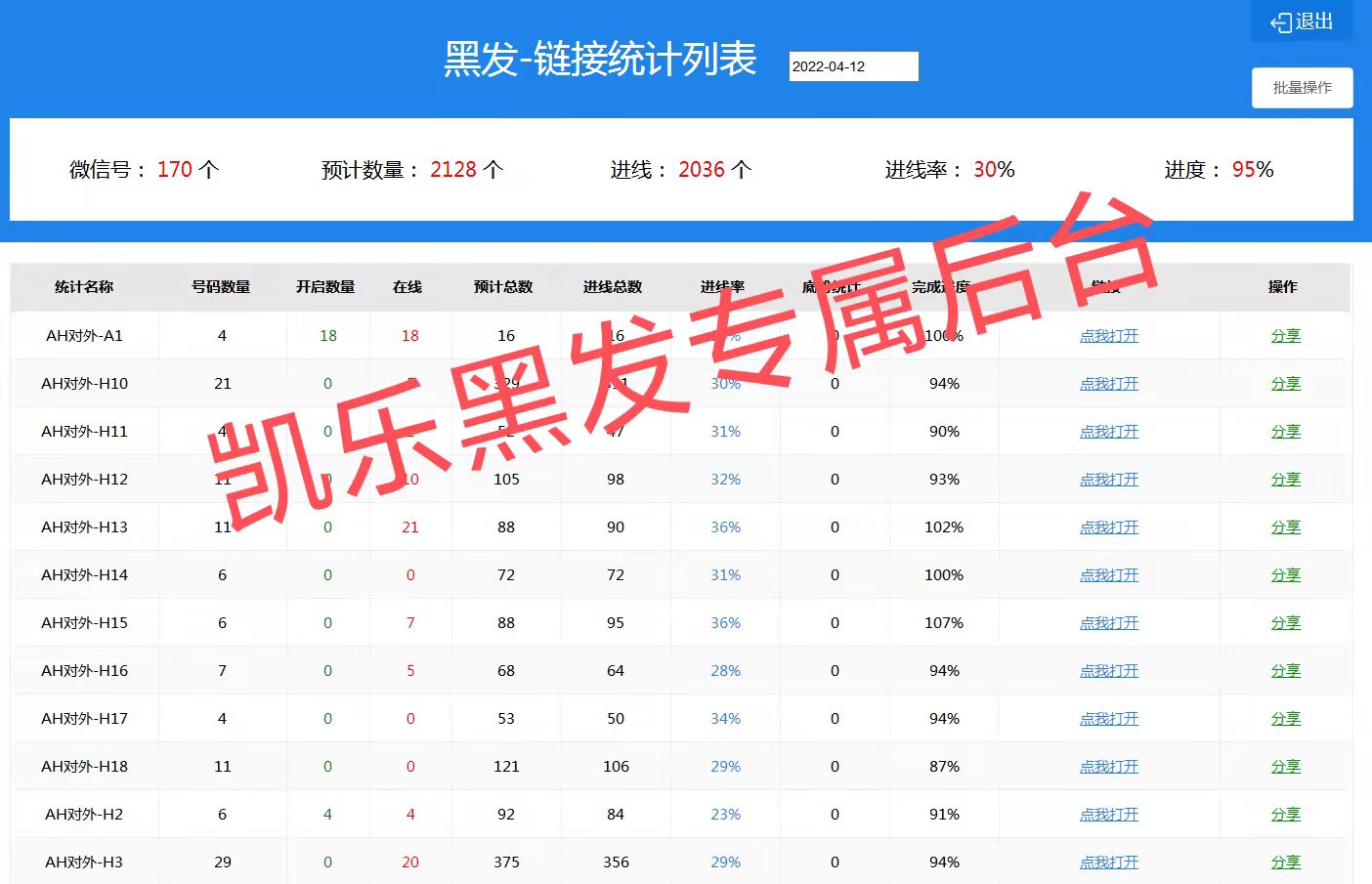
Task: Click the 36% rate in AH对外-H13 row
Action: pyautogui.click(x=725, y=527)
